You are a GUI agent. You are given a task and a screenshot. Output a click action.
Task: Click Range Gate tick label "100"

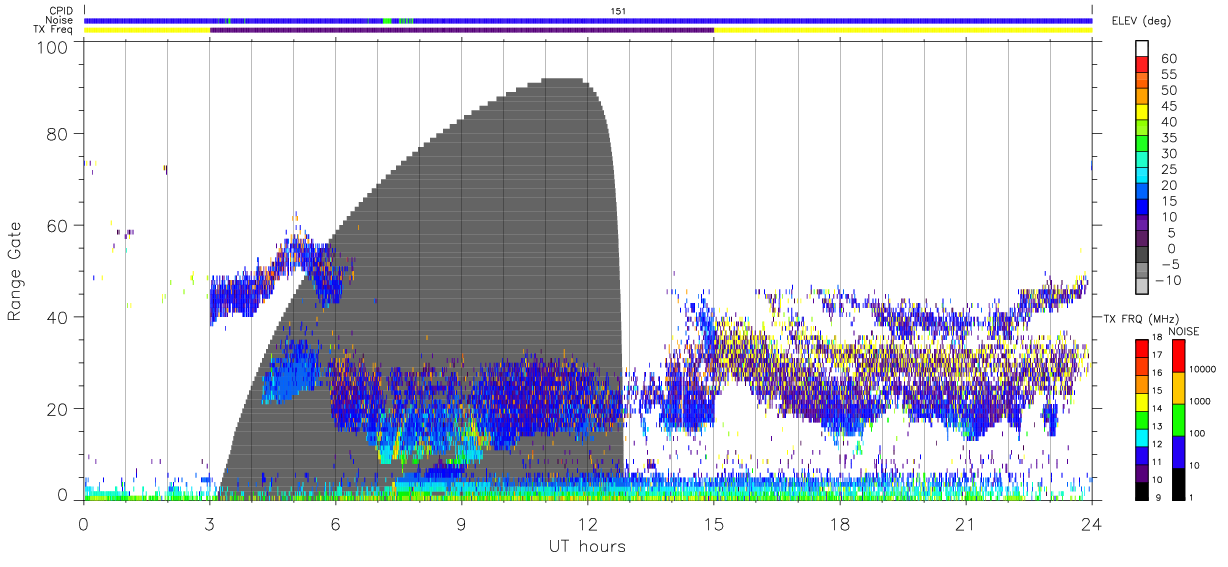[53, 47]
